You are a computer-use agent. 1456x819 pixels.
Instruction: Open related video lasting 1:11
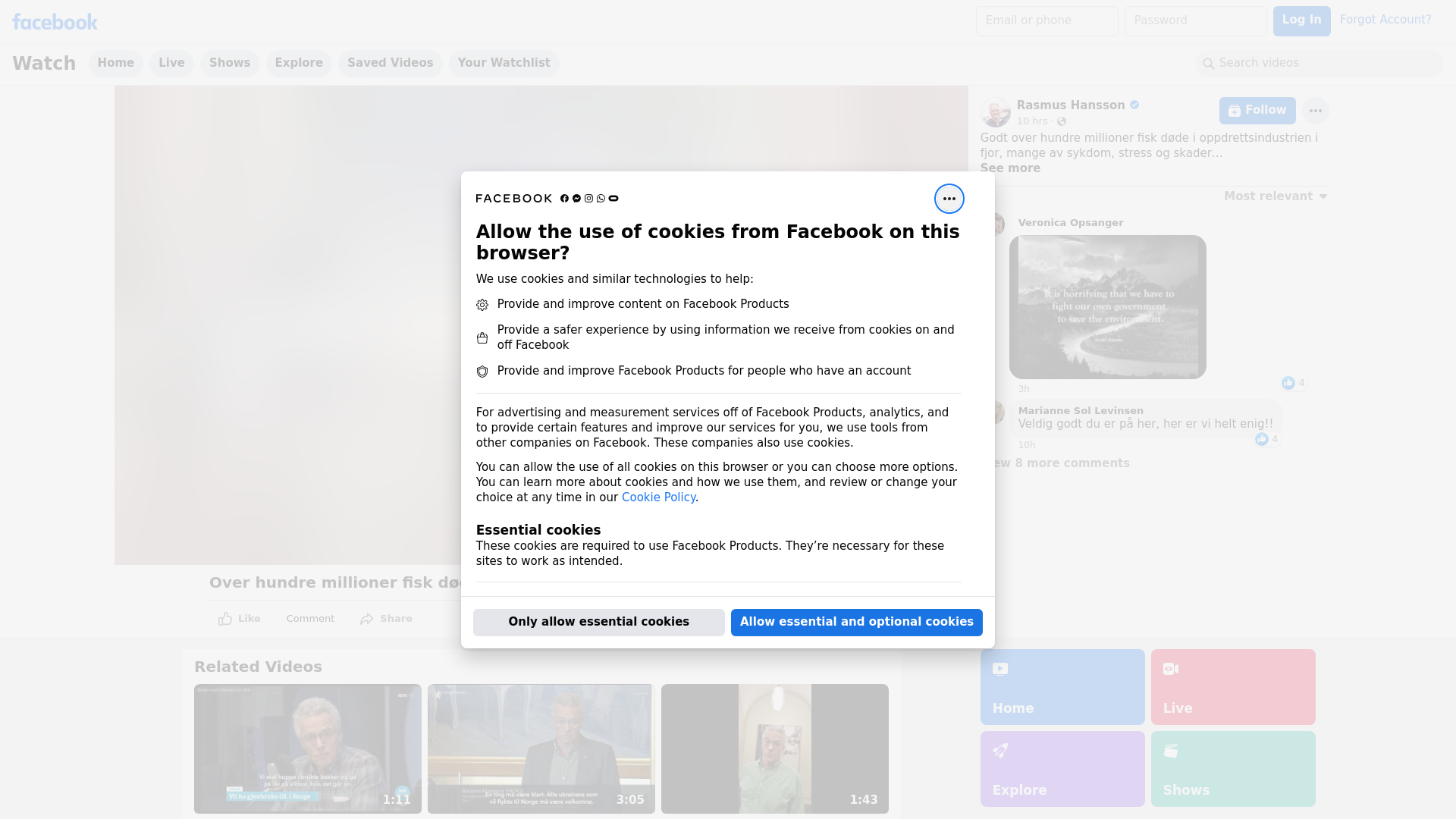pyautogui.click(x=307, y=749)
